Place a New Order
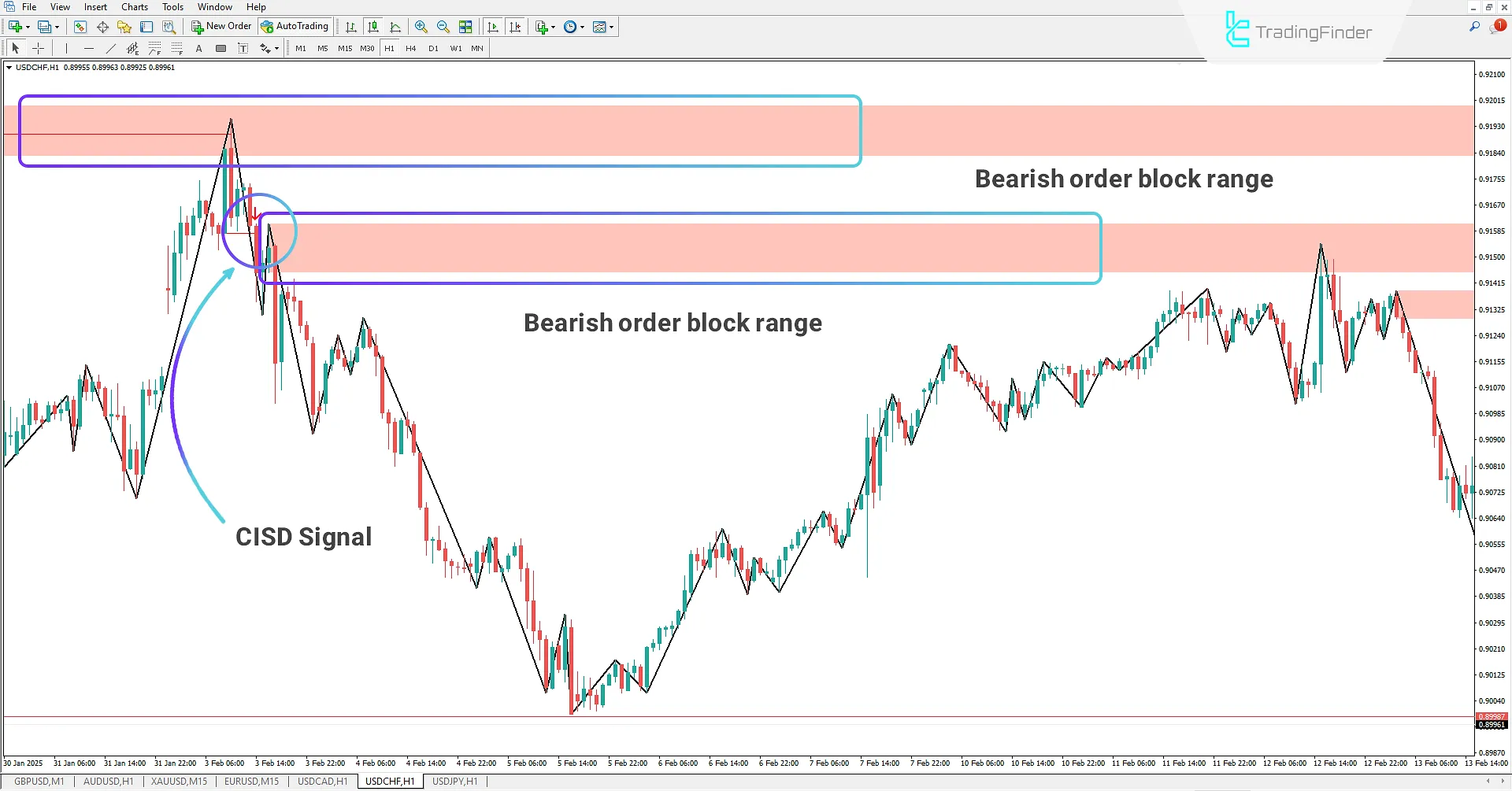Image resolution: width=1512 pixels, height=791 pixels. pos(221,26)
